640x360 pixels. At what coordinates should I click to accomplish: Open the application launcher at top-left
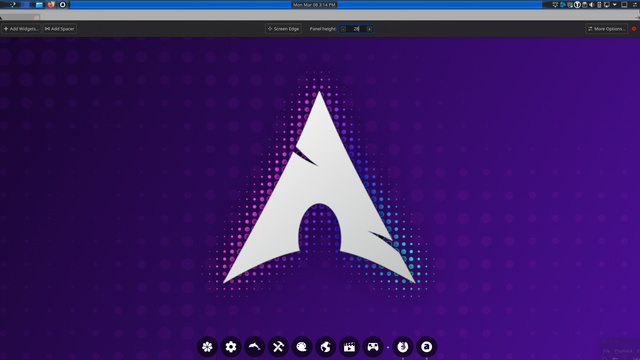point(13,4)
